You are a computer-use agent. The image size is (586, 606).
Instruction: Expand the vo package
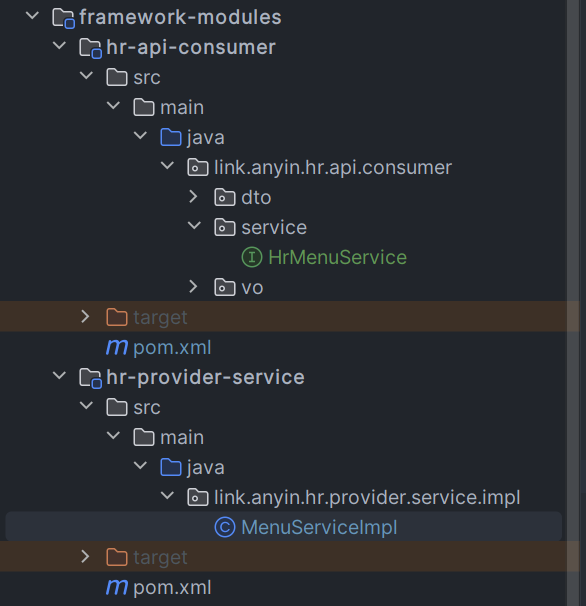pyautogui.click(x=193, y=287)
